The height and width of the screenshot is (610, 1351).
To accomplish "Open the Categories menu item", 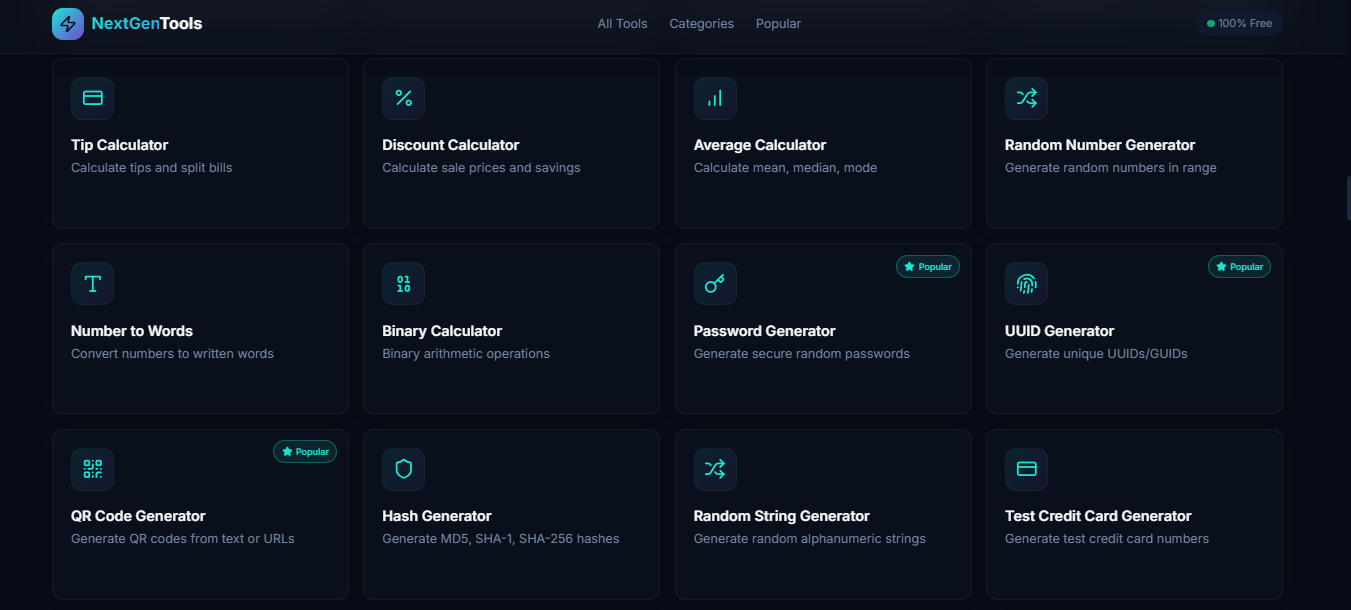I will [x=701, y=23].
